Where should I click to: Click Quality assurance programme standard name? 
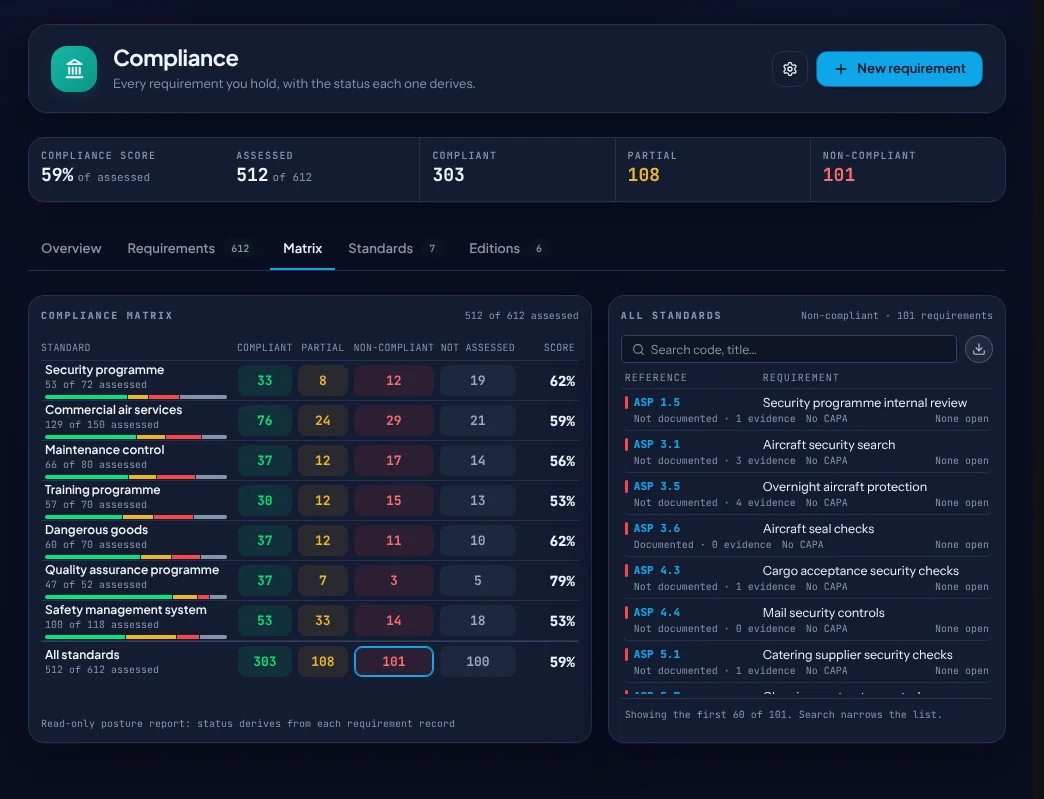point(132,569)
